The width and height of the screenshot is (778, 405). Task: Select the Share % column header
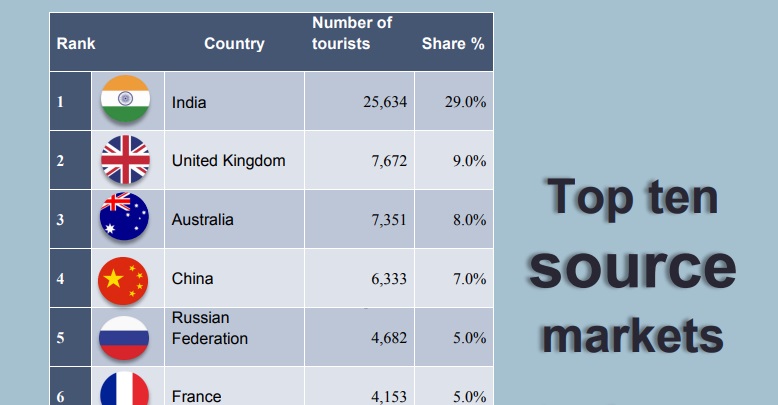(453, 43)
